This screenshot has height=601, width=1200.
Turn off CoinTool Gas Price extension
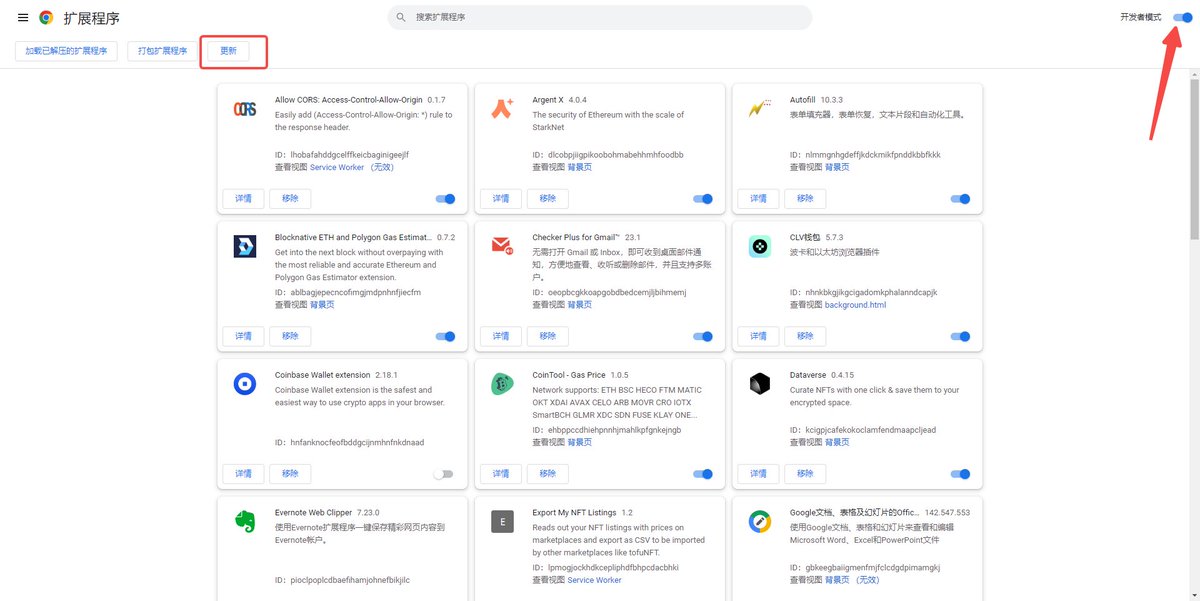point(703,474)
